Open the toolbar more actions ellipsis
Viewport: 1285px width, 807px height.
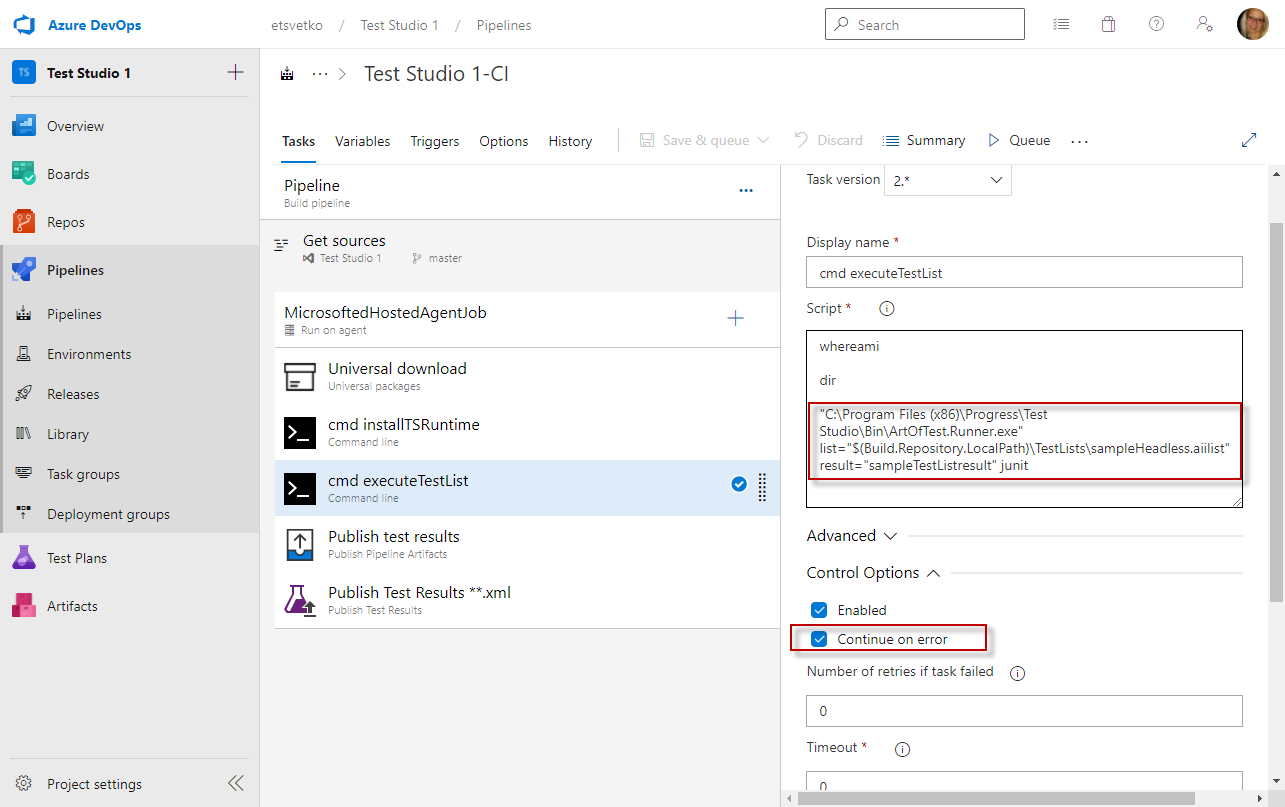[x=1079, y=141]
